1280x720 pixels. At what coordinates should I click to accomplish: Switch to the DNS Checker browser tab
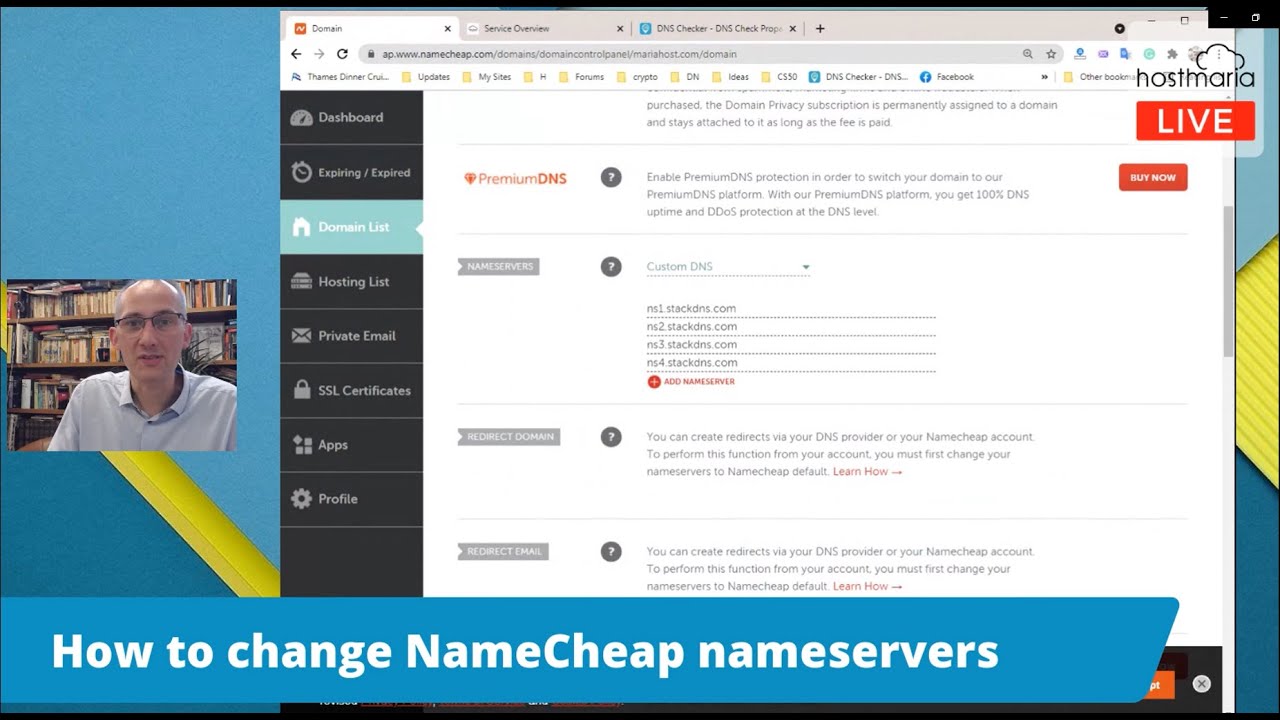(x=718, y=29)
